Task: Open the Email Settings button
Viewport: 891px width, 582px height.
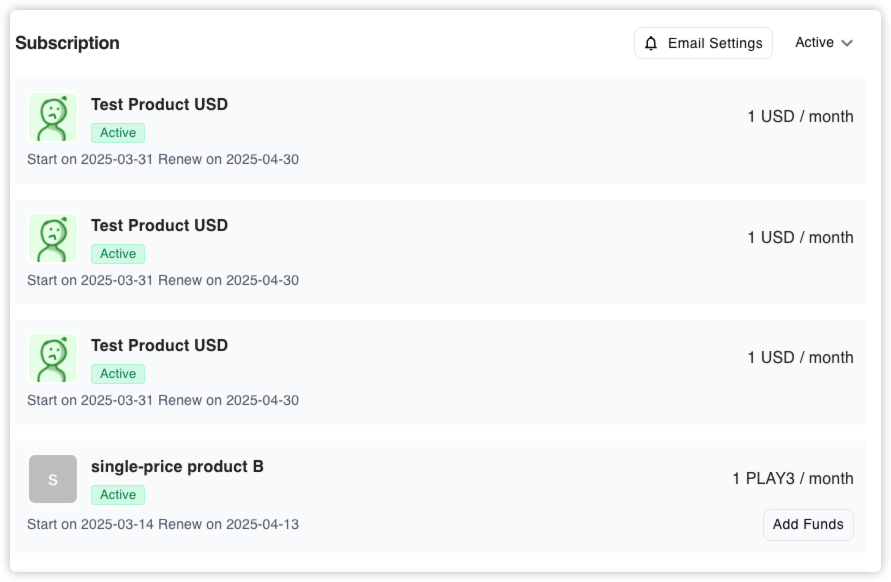Action: tap(703, 43)
